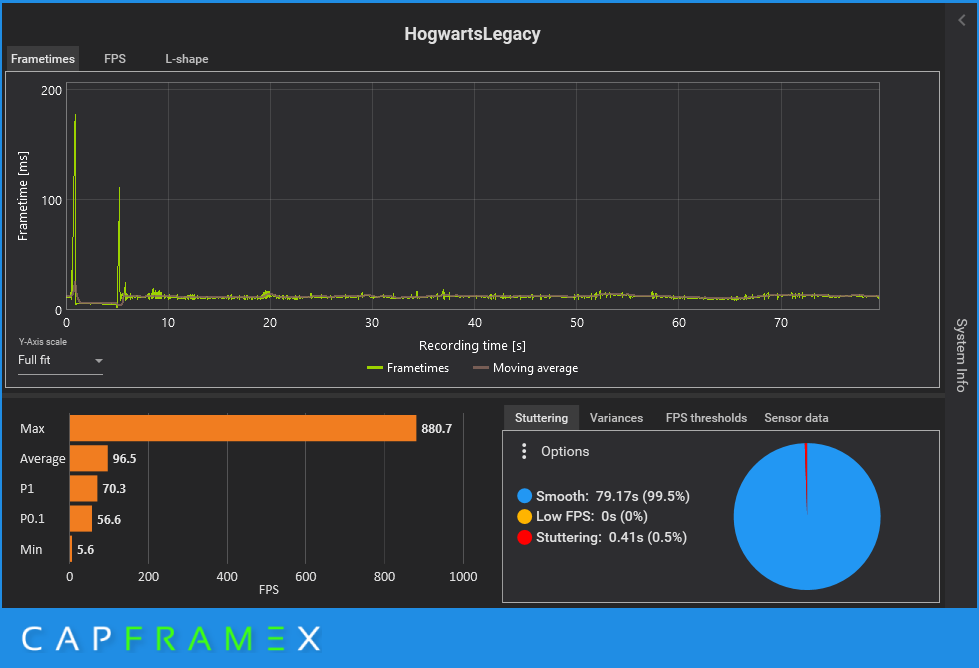
Task: Click the 70.3 P1 value label
Action: [x=114, y=489]
